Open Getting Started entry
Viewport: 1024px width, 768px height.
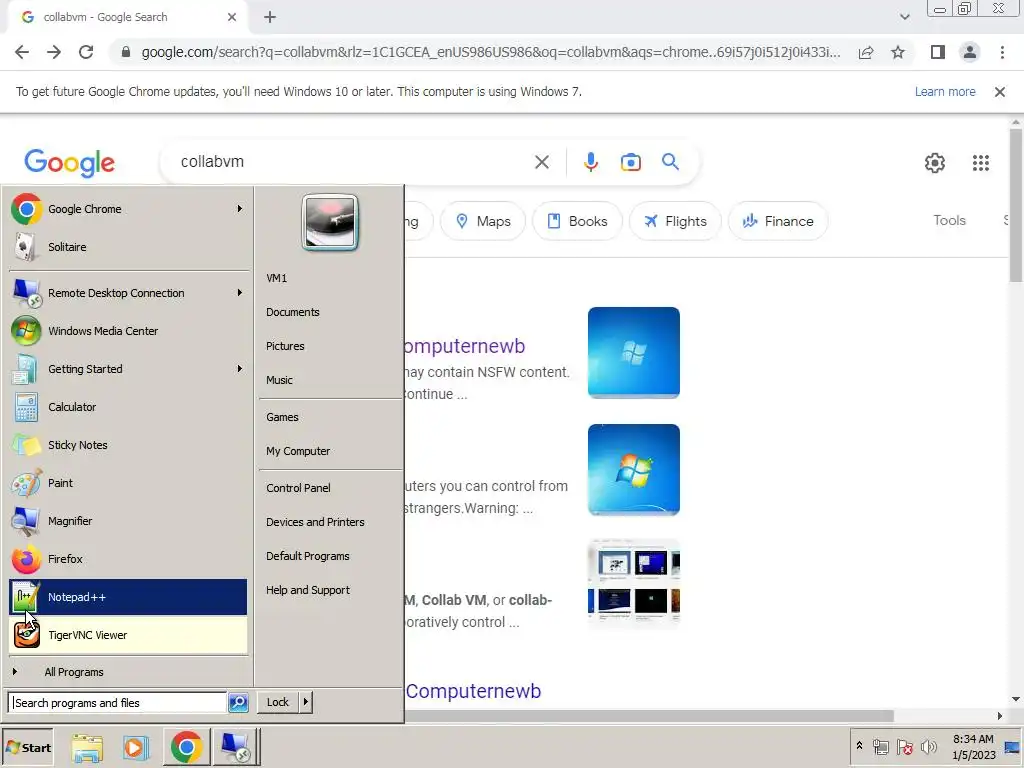click(x=128, y=369)
